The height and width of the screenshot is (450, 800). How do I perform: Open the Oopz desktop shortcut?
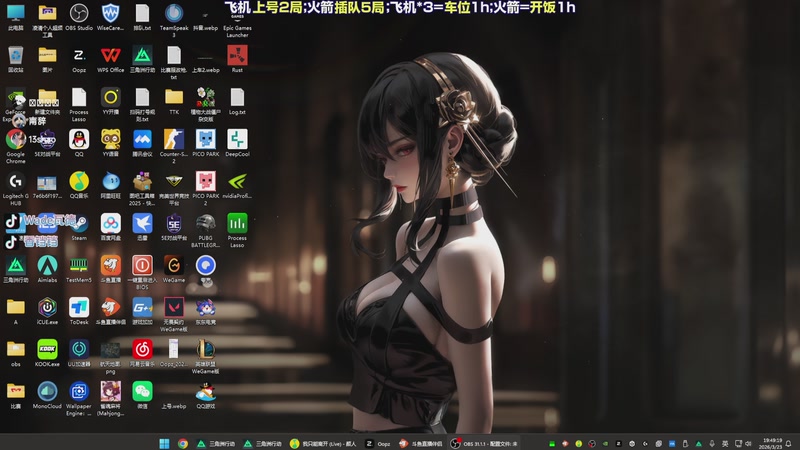pos(79,59)
